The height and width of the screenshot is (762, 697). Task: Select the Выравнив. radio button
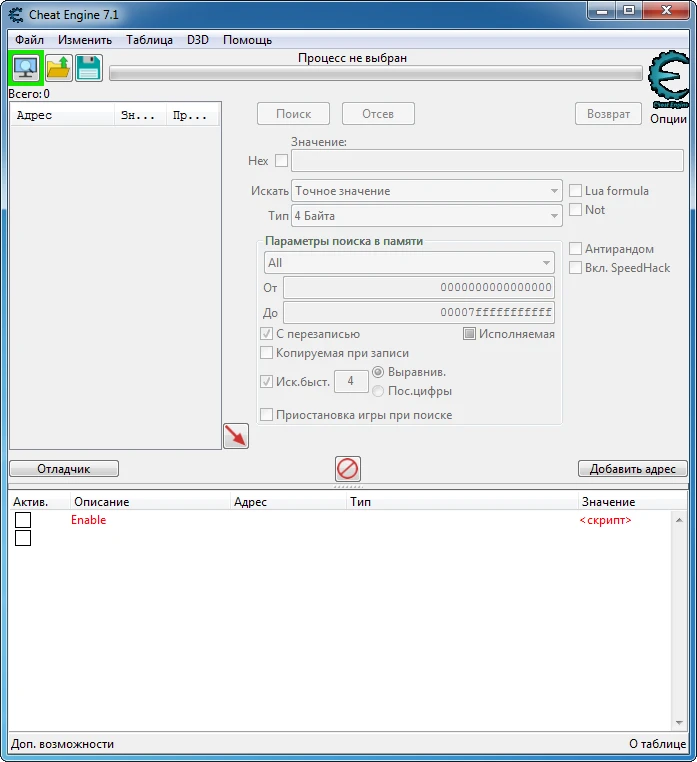pyautogui.click(x=378, y=372)
